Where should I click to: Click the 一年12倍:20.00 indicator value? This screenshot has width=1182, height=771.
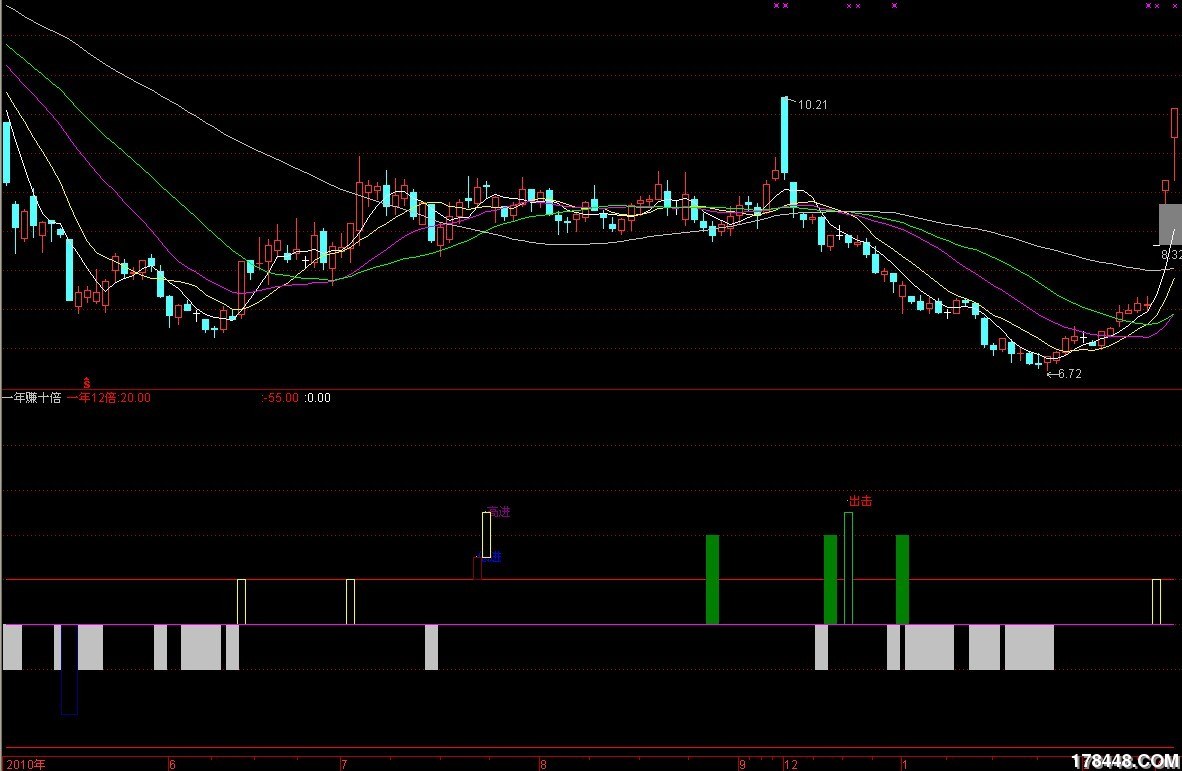[x=109, y=398]
